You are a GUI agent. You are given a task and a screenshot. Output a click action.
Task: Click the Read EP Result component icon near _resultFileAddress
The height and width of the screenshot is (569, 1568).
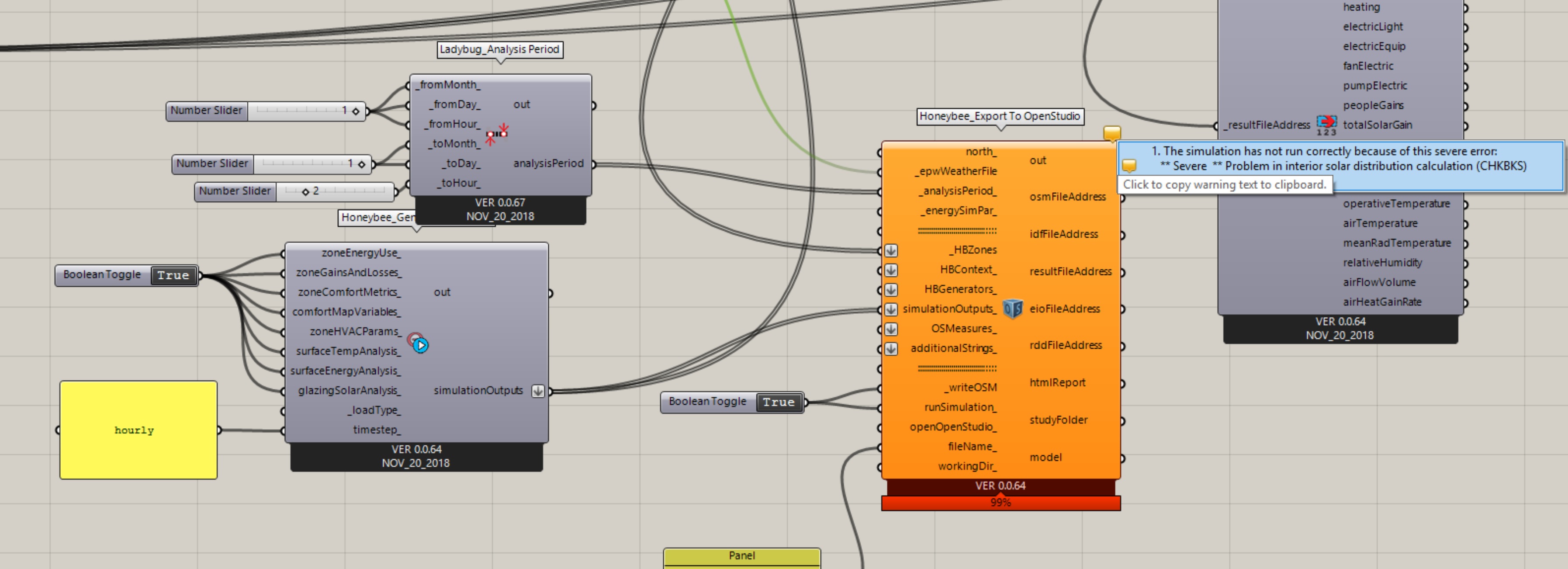click(x=1326, y=125)
